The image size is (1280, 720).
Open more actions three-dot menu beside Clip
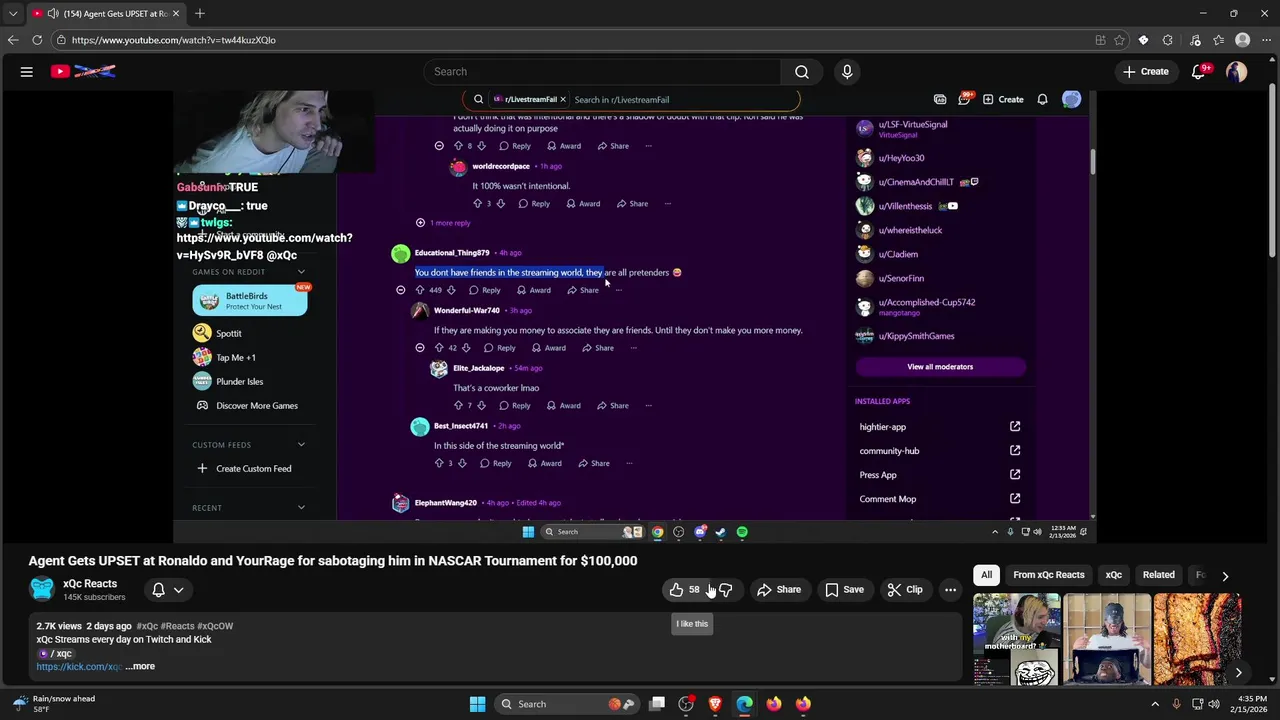point(950,590)
